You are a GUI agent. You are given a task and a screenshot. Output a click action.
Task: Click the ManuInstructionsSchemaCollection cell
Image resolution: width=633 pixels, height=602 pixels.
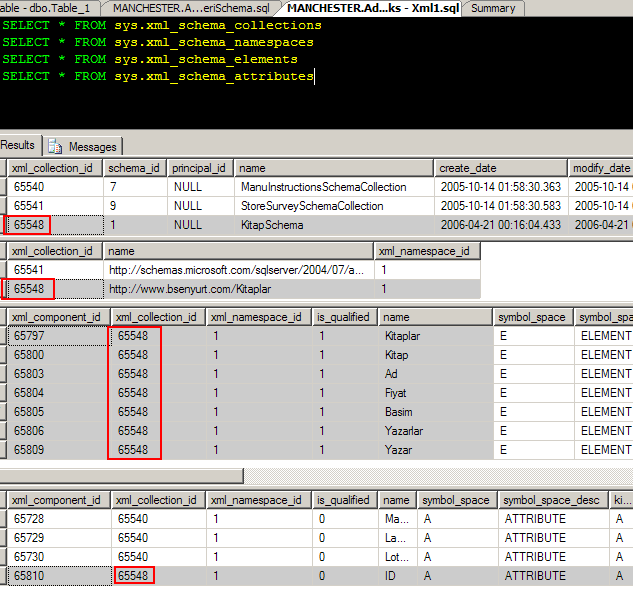pos(323,187)
